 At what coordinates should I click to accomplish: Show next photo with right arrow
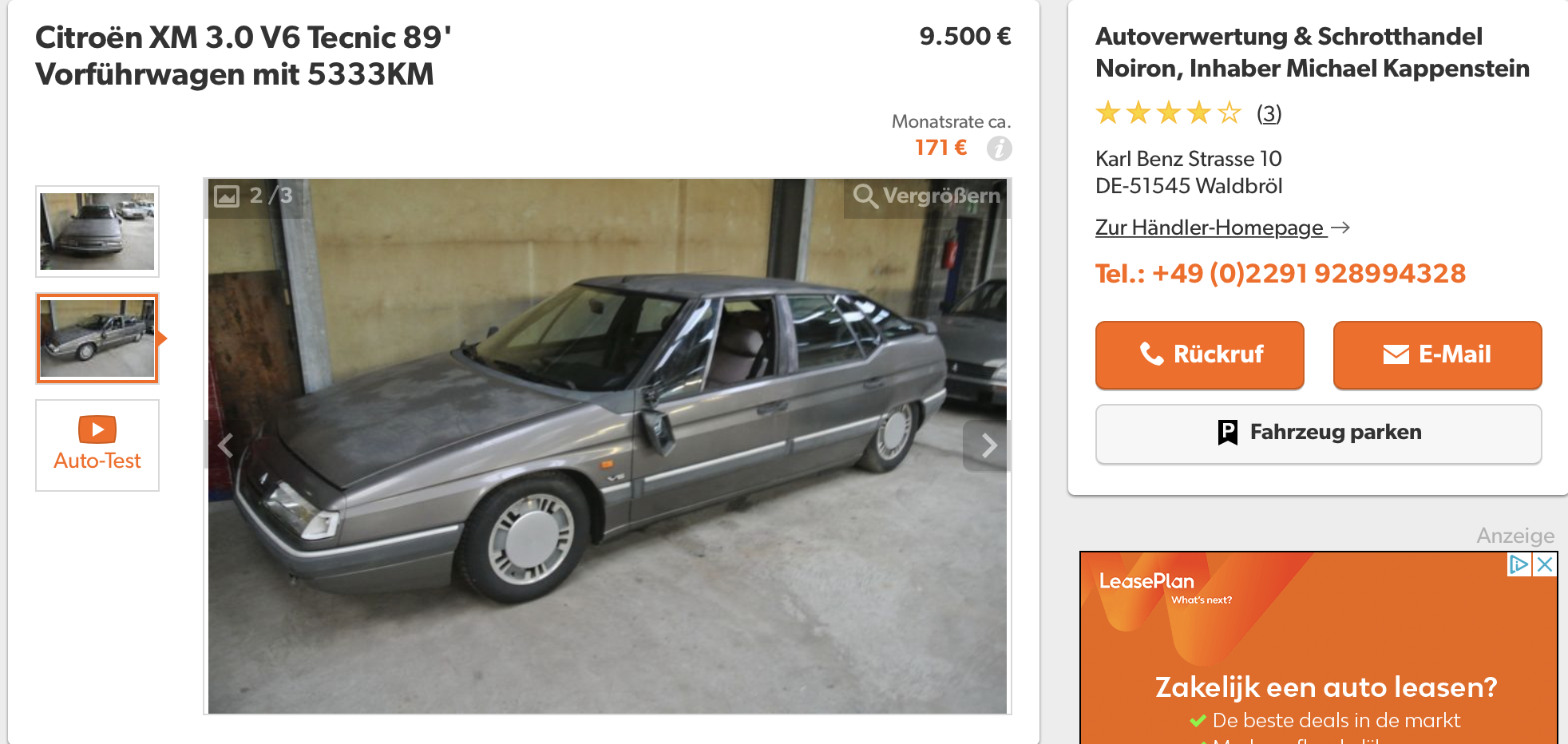(x=988, y=445)
